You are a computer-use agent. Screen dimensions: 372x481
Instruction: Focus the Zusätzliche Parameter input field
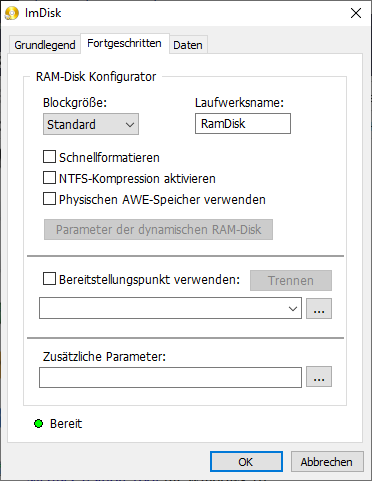[170, 377]
